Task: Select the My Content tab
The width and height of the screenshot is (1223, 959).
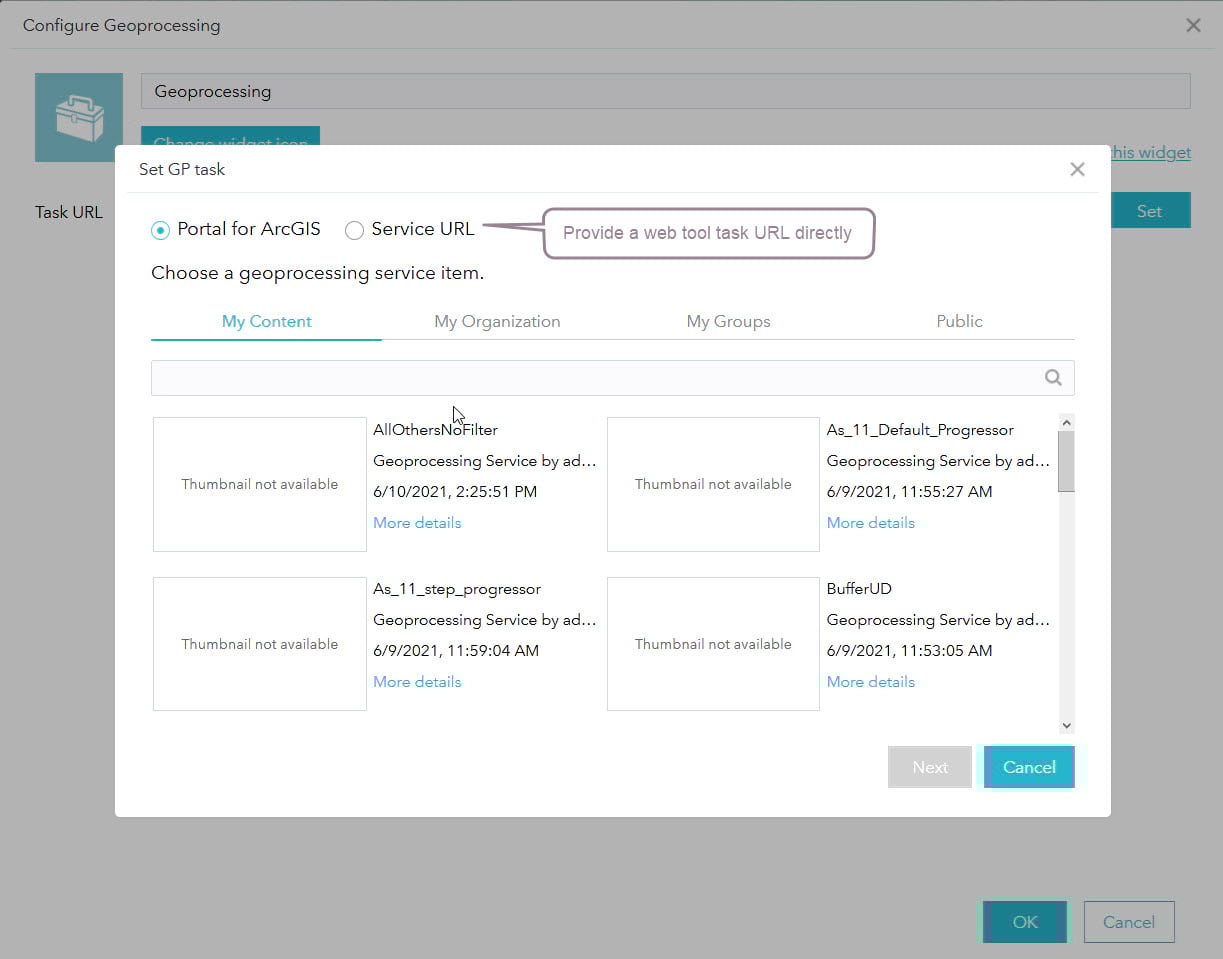Action: (x=266, y=321)
